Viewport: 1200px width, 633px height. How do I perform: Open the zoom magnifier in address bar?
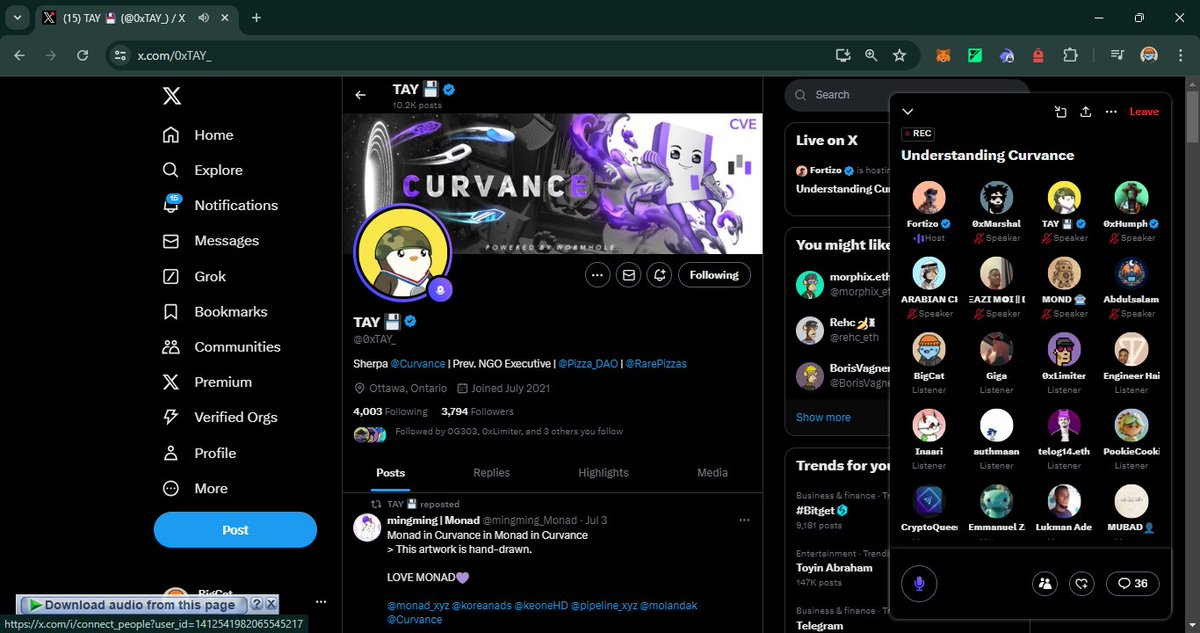coord(871,55)
